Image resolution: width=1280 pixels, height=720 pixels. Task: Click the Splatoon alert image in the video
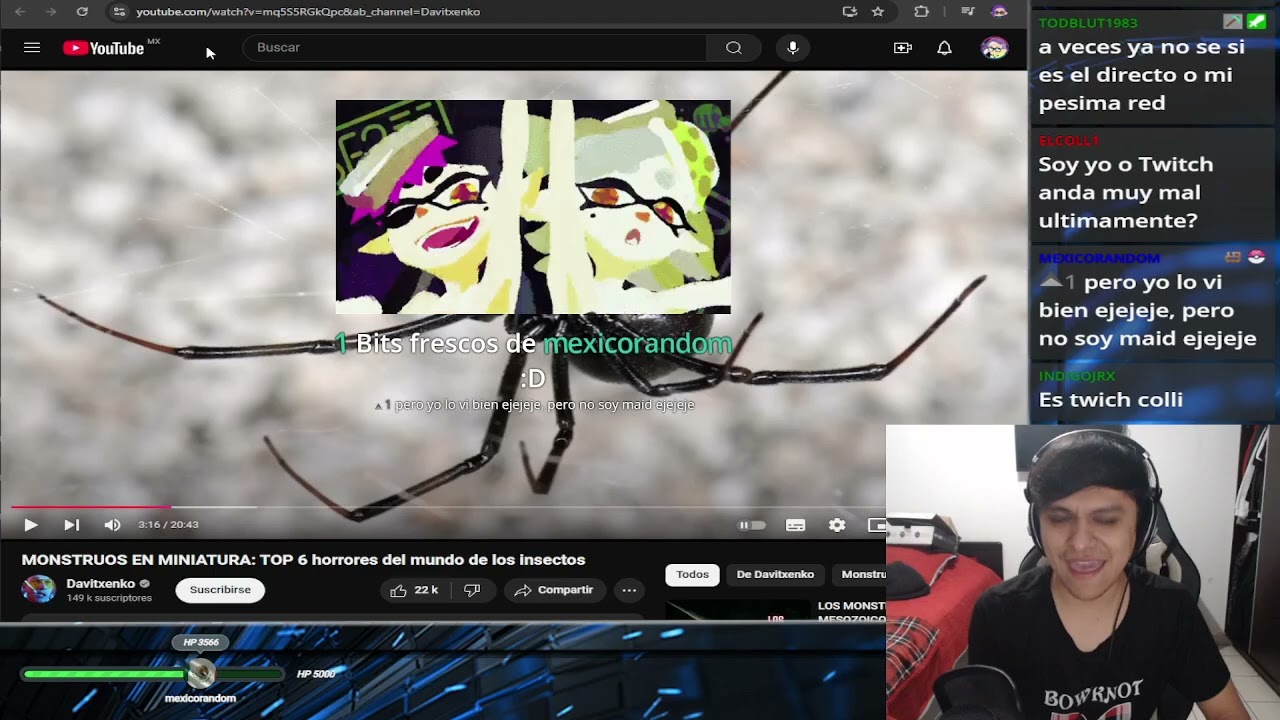click(533, 207)
